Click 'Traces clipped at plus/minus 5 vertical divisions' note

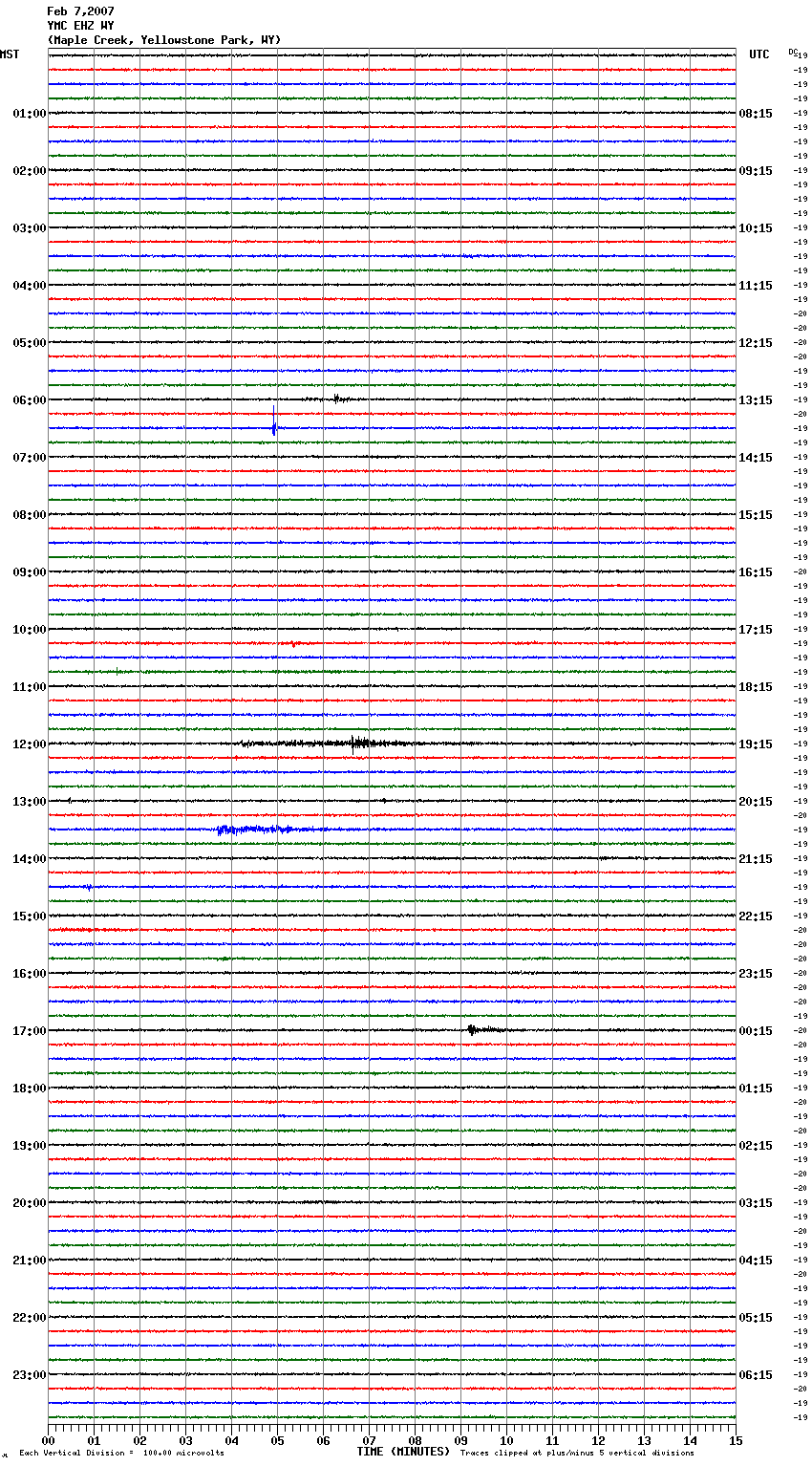click(577, 1454)
